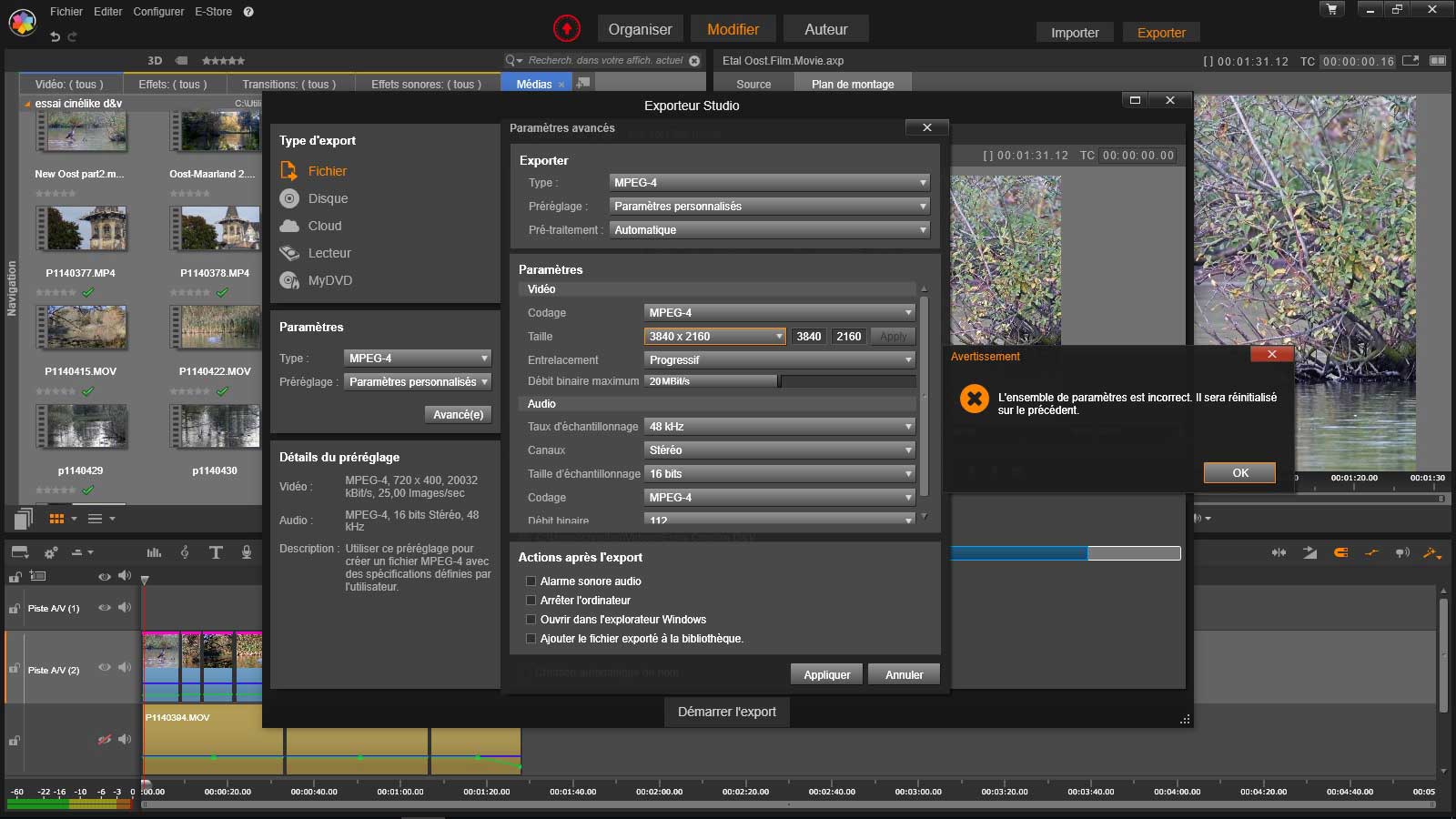Choose the Cloud export option
The width and height of the screenshot is (1456, 819).
click(x=324, y=226)
